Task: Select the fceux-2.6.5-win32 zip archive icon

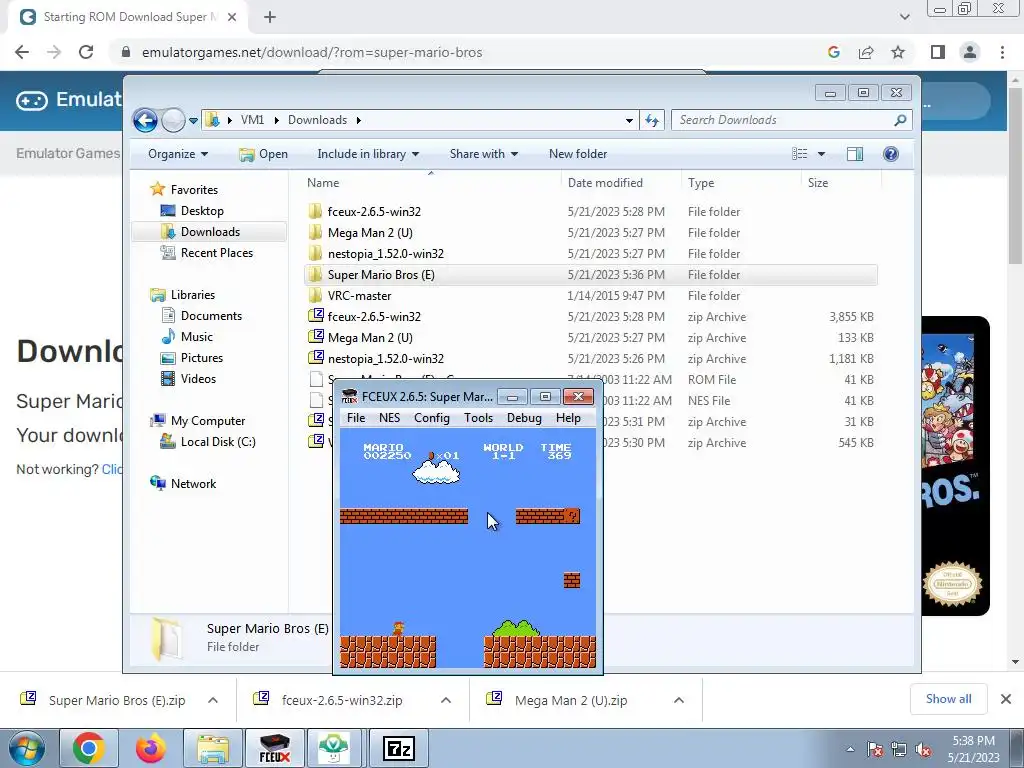Action: click(x=316, y=316)
